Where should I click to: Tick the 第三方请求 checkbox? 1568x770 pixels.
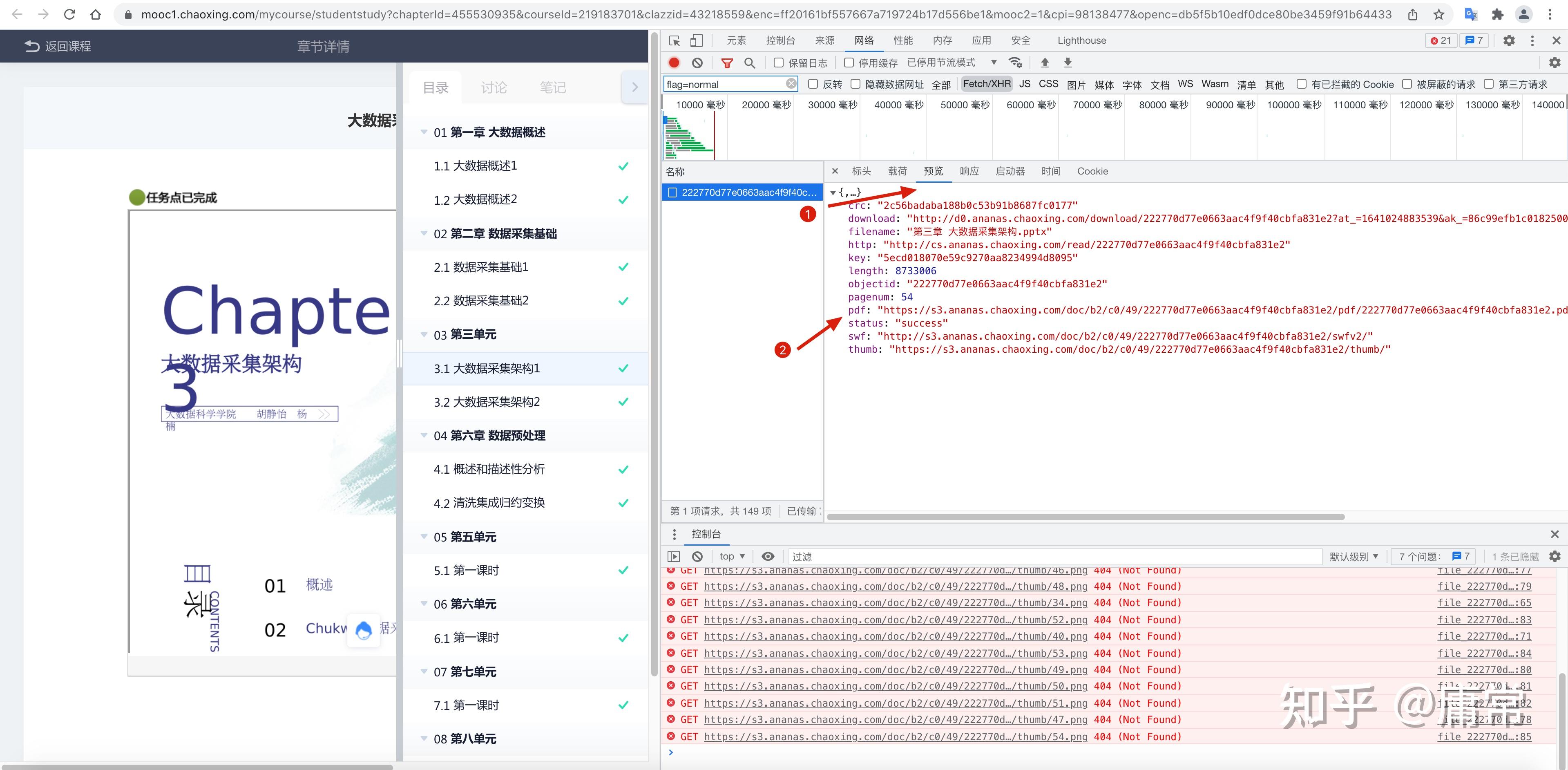coord(1489,84)
